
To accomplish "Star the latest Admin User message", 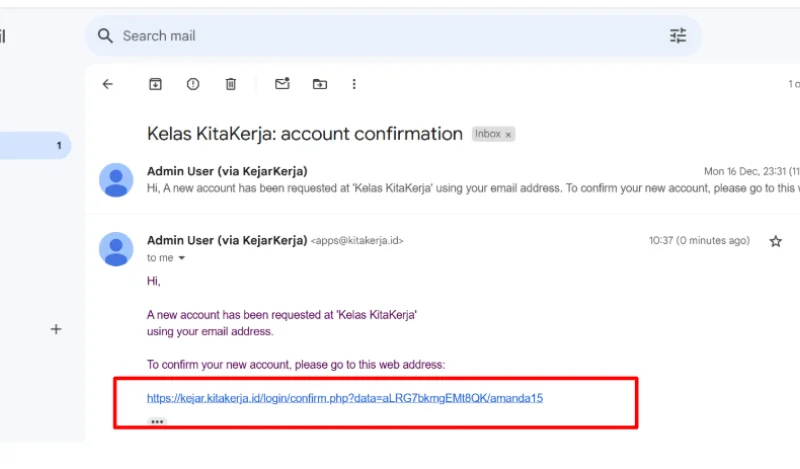I will (x=776, y=241).
